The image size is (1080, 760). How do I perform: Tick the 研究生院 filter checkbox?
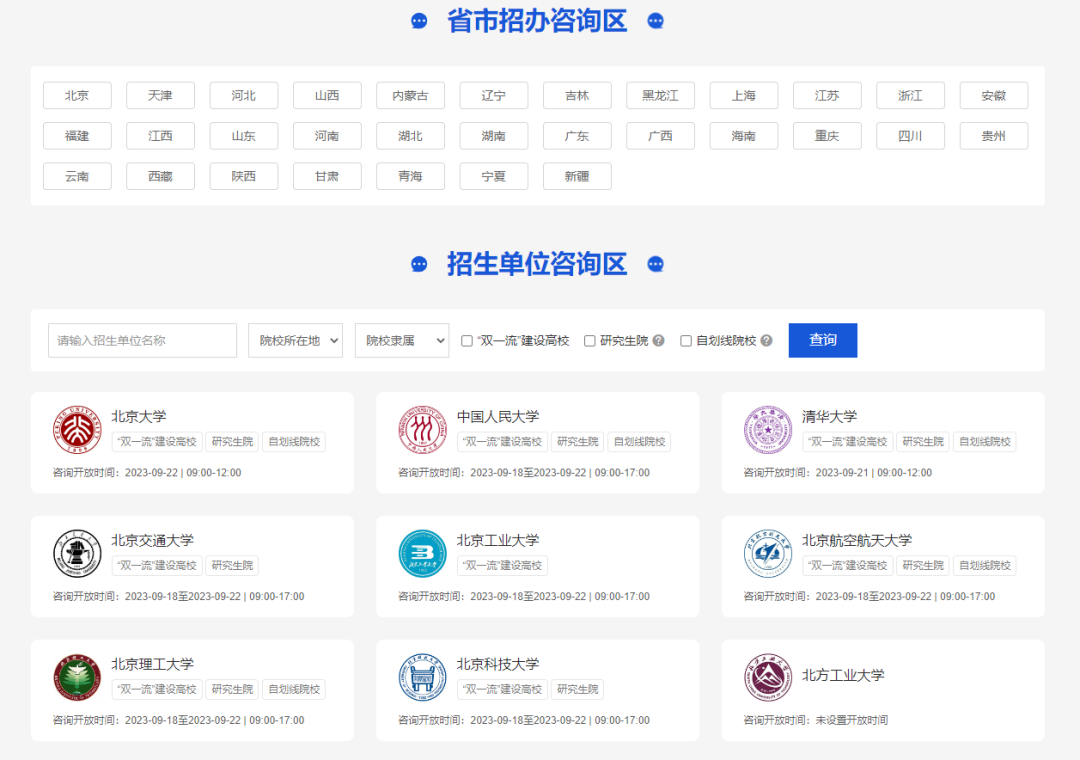(590, 341)
